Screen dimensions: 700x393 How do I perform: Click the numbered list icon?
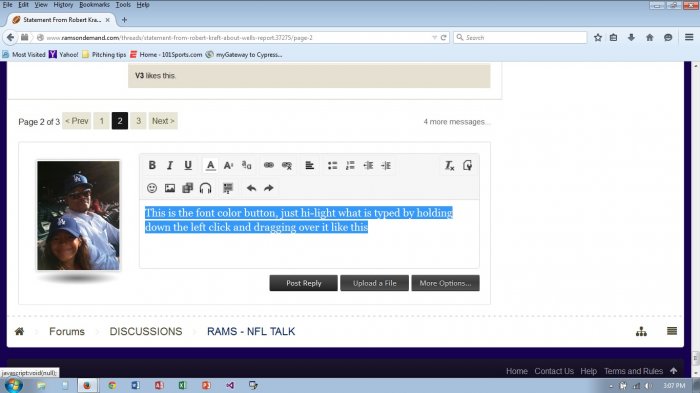click(x=350, y=165)
